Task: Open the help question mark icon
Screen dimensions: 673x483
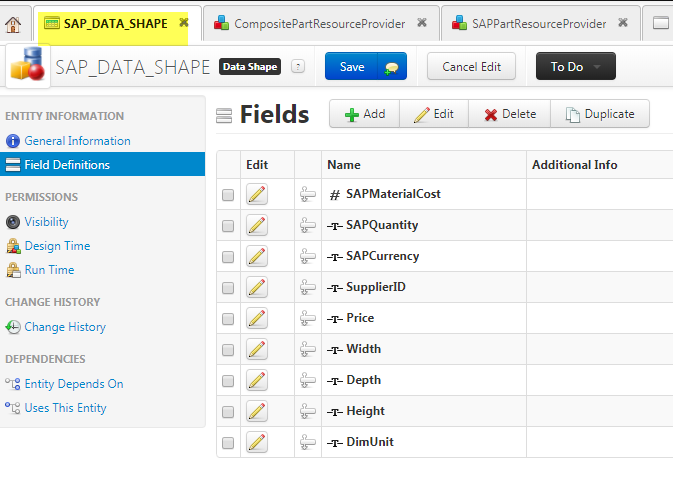Action: [298, 67]
